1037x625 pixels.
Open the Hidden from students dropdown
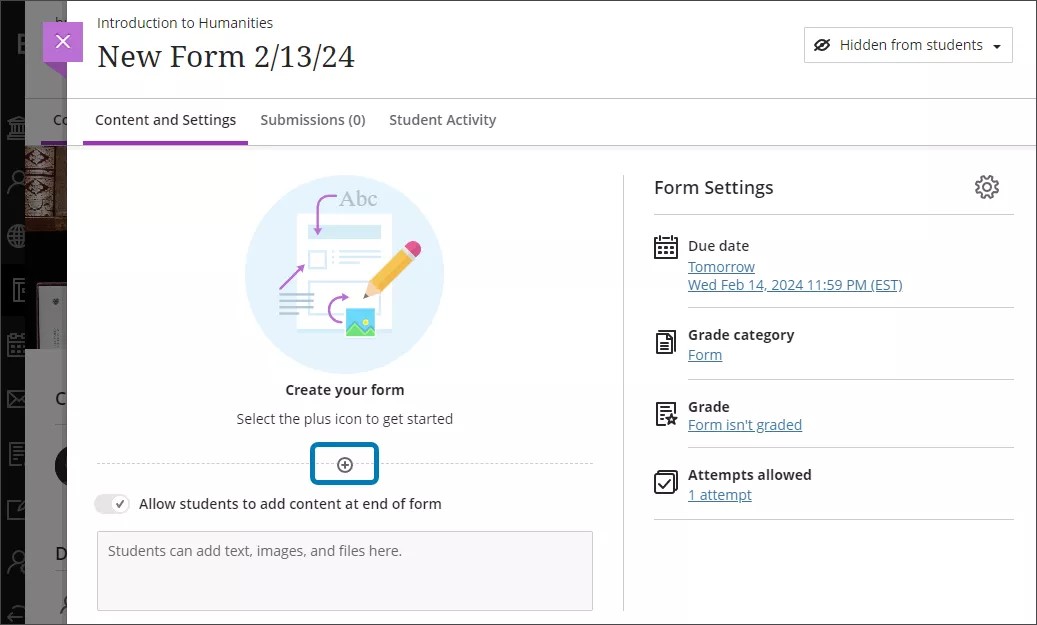click(x=907, y=44)
